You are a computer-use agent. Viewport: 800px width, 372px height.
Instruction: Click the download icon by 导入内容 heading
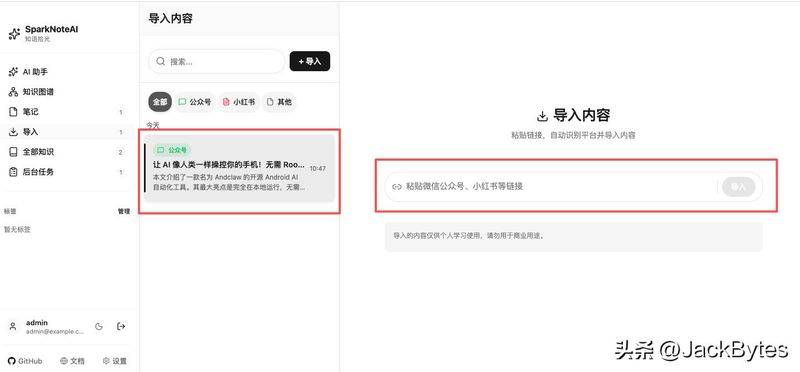542,116
